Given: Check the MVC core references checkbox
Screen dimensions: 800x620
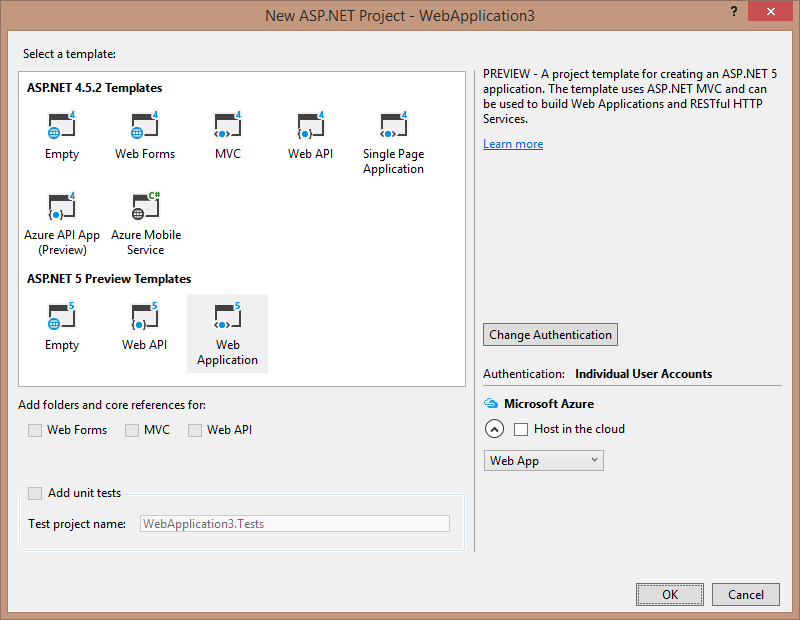Looking at the screenshot, I should point(132,430).
